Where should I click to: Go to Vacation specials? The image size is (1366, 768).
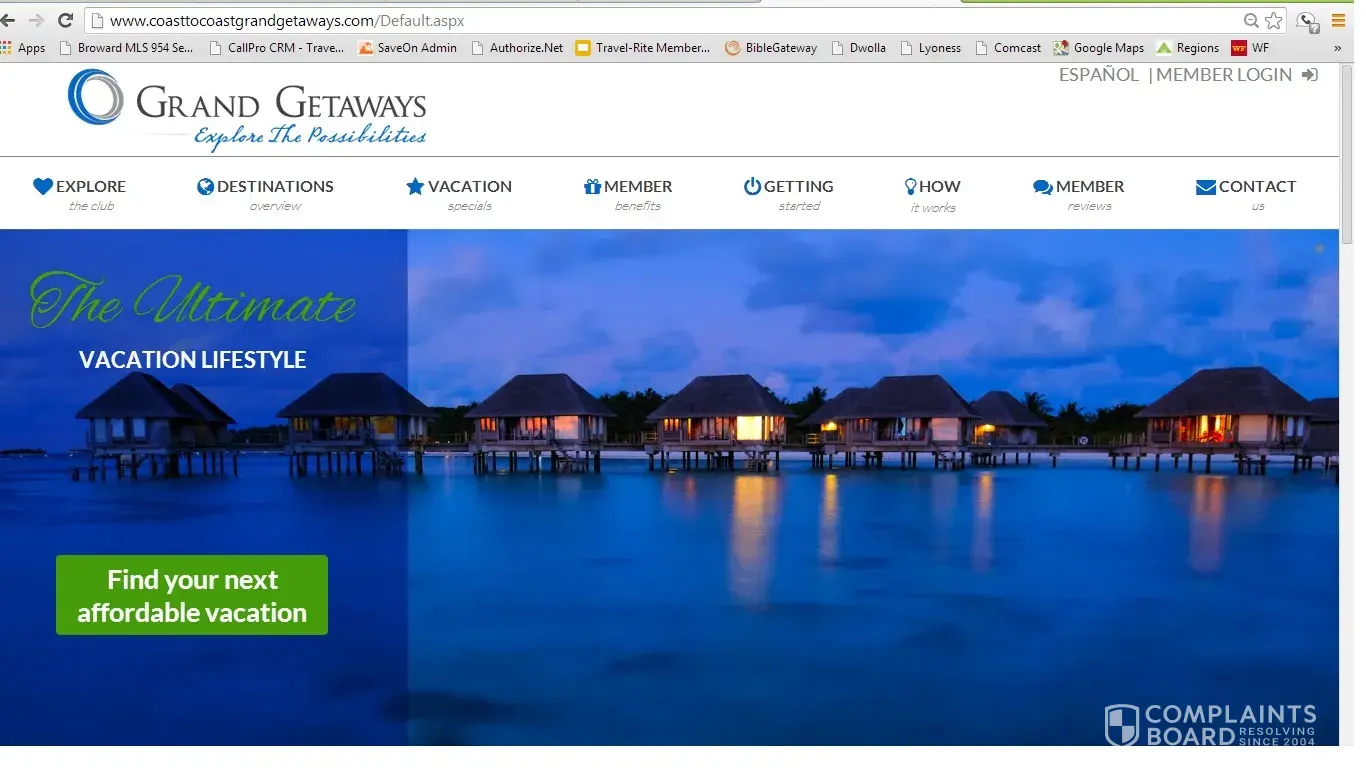(459, 194)
